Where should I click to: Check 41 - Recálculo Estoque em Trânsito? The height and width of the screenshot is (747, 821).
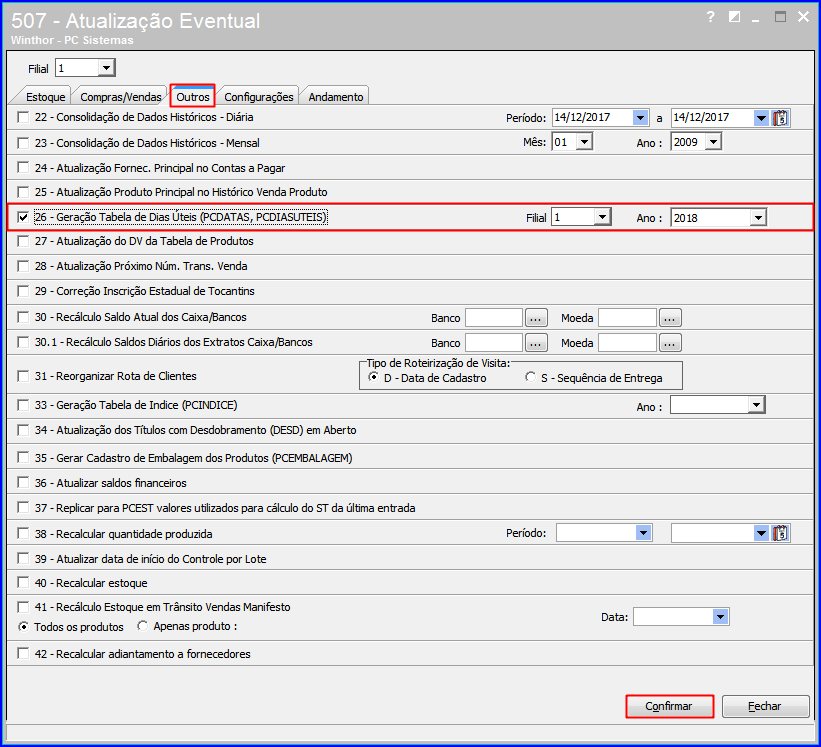click(x=23, y=607)
